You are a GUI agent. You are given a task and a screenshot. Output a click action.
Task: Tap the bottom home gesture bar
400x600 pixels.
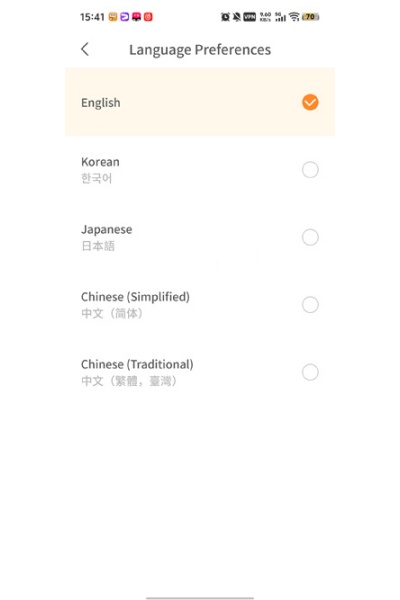(x=200, y=598)
